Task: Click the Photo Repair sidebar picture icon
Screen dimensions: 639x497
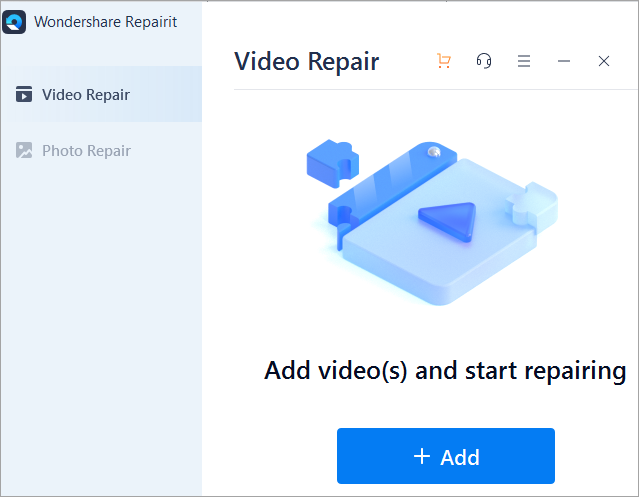Action: coord(24,151)
